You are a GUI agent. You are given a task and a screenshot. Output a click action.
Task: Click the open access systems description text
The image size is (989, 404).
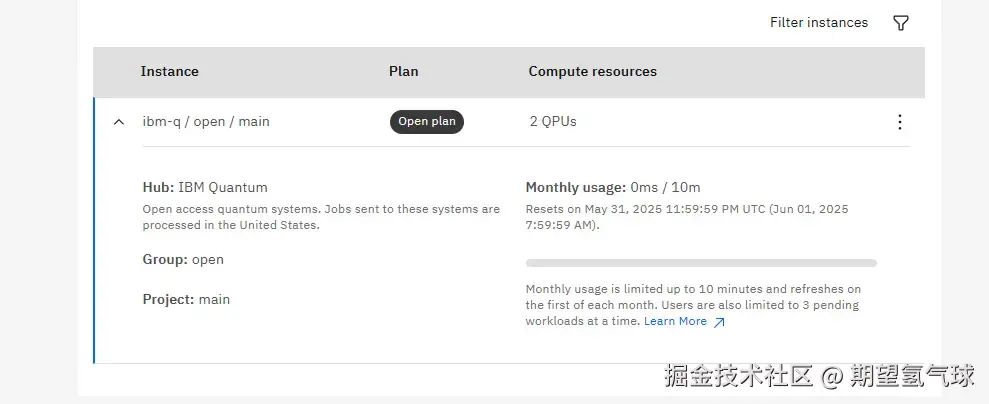(x=320, y=217)
